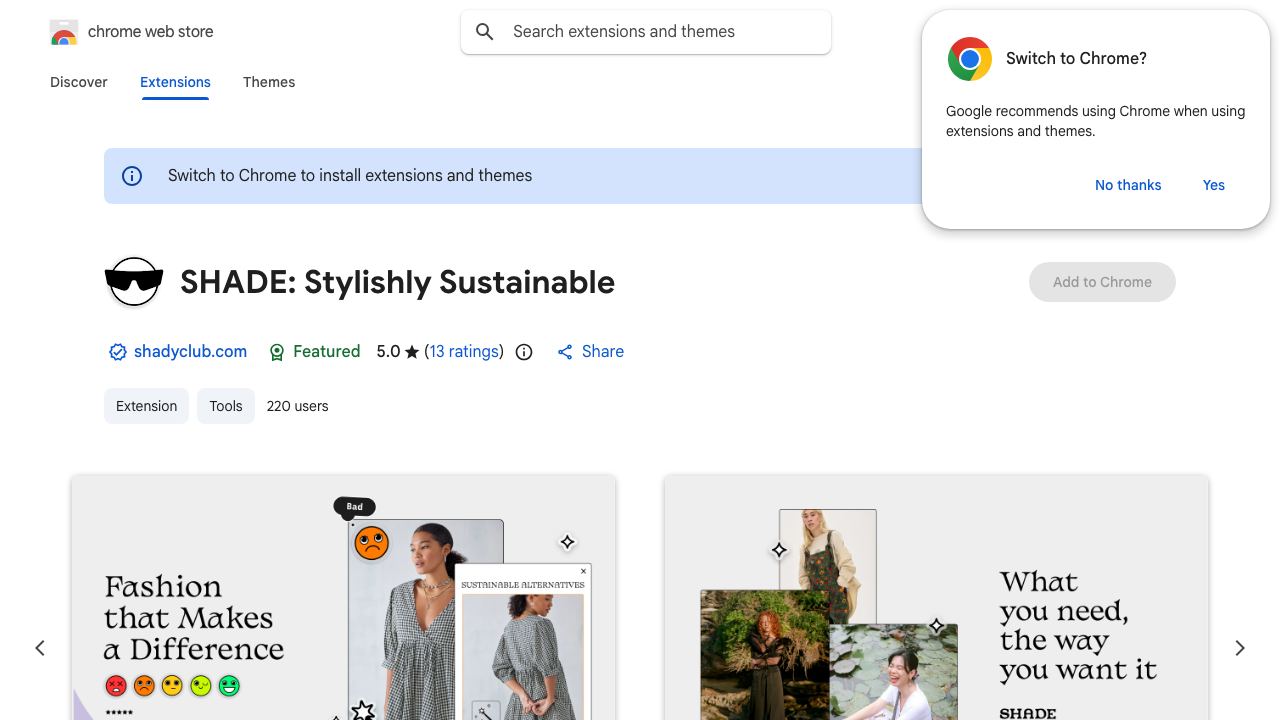Click the share icon next to Share
Viewport: 1280px width, 720px height.
pyautogui.click(x=565, y=352)
